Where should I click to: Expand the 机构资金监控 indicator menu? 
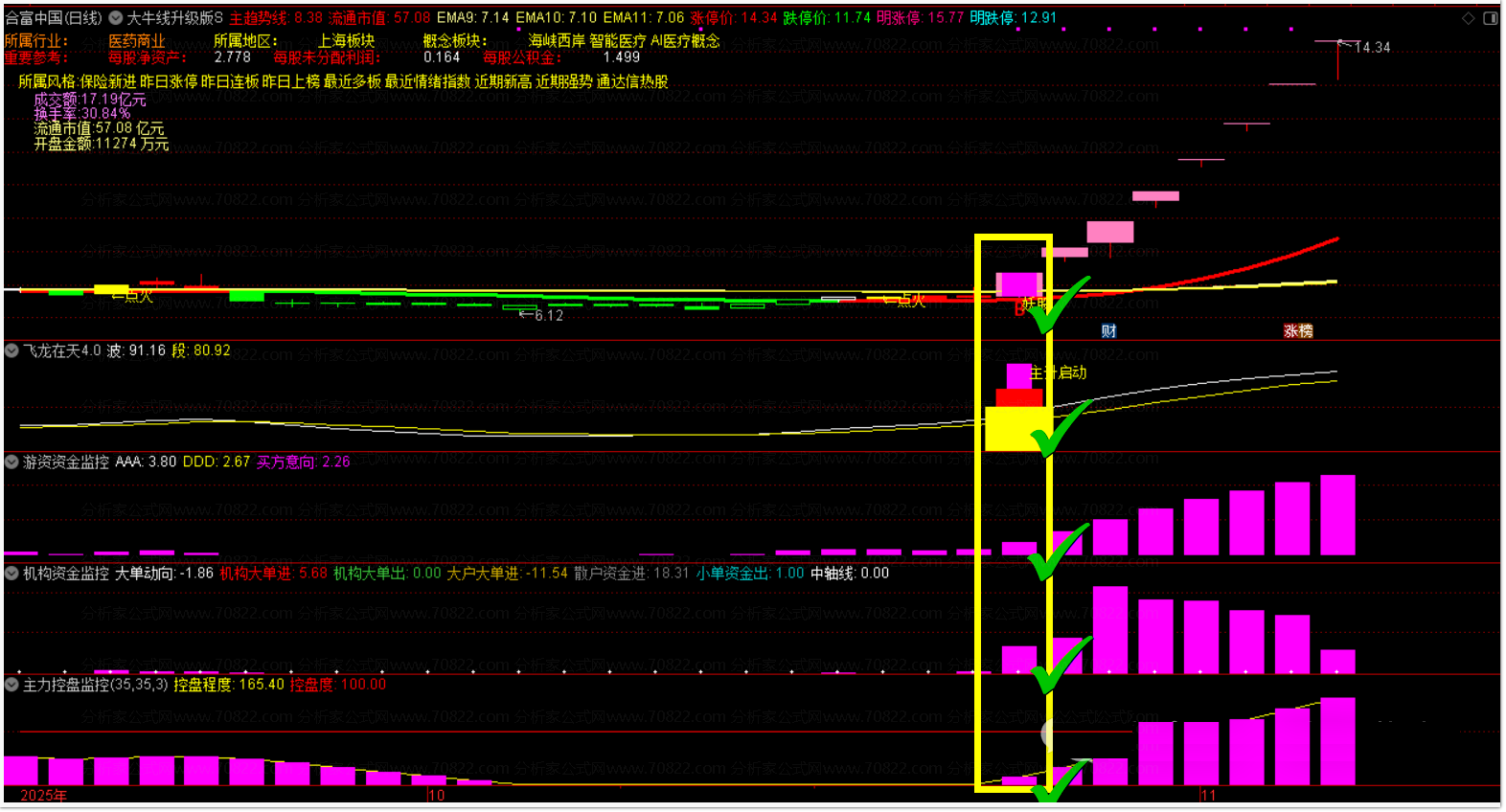click(x=11, y=573)
